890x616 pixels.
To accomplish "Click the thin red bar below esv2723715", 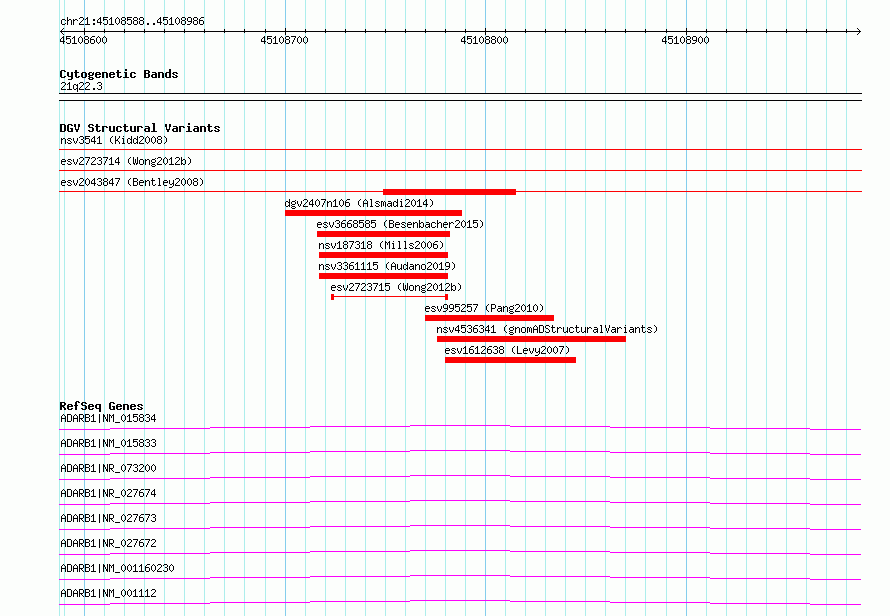I will point(389,297).
